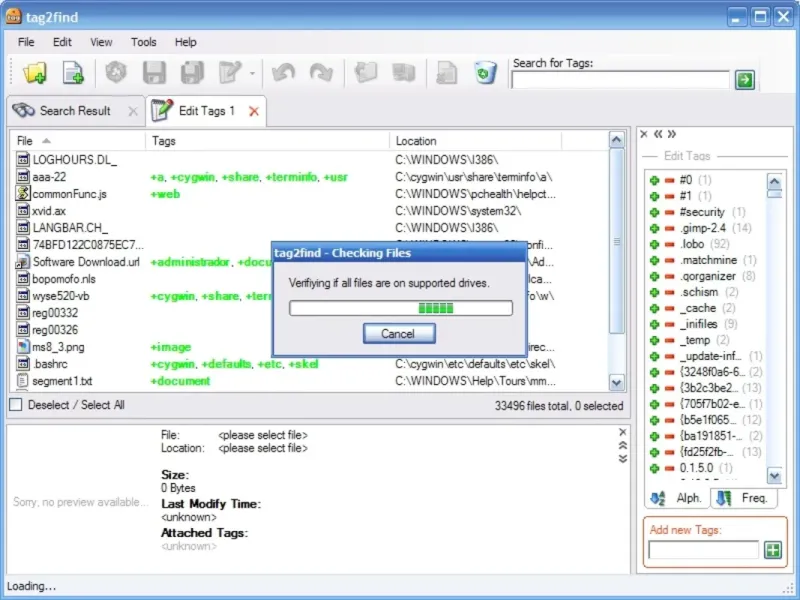Click green plus icon next to .gimp-2.4

(x=654, y=229)
